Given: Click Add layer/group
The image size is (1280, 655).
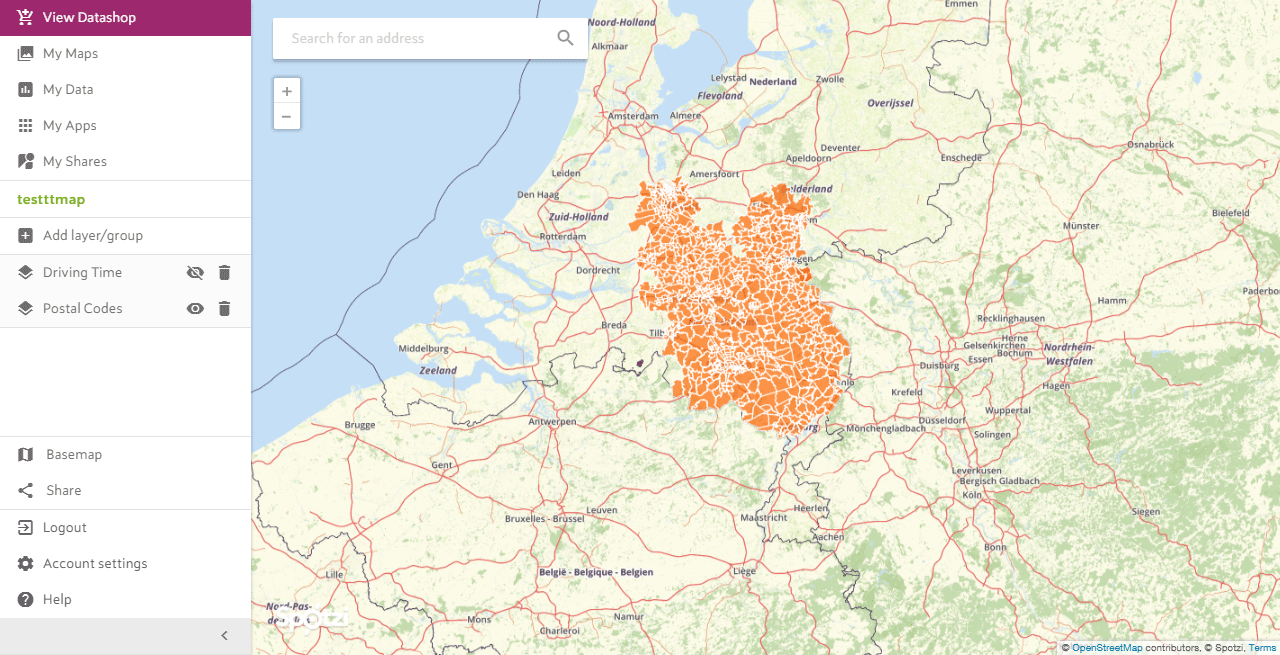Looking at the screenshot, I should (x=125, y=236).
